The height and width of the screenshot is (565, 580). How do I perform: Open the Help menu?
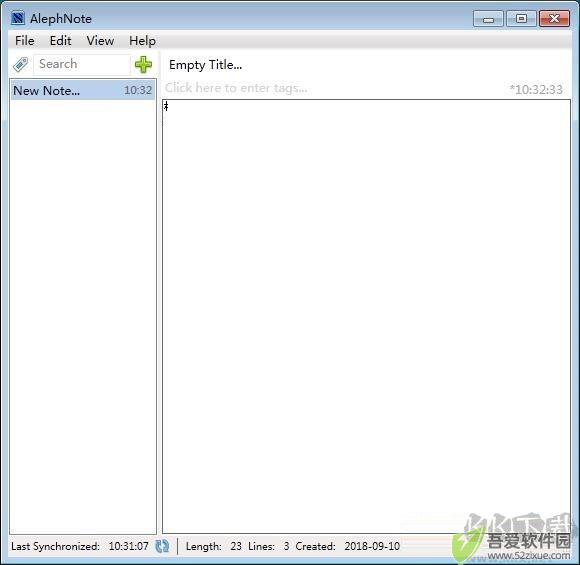[142, 41]
